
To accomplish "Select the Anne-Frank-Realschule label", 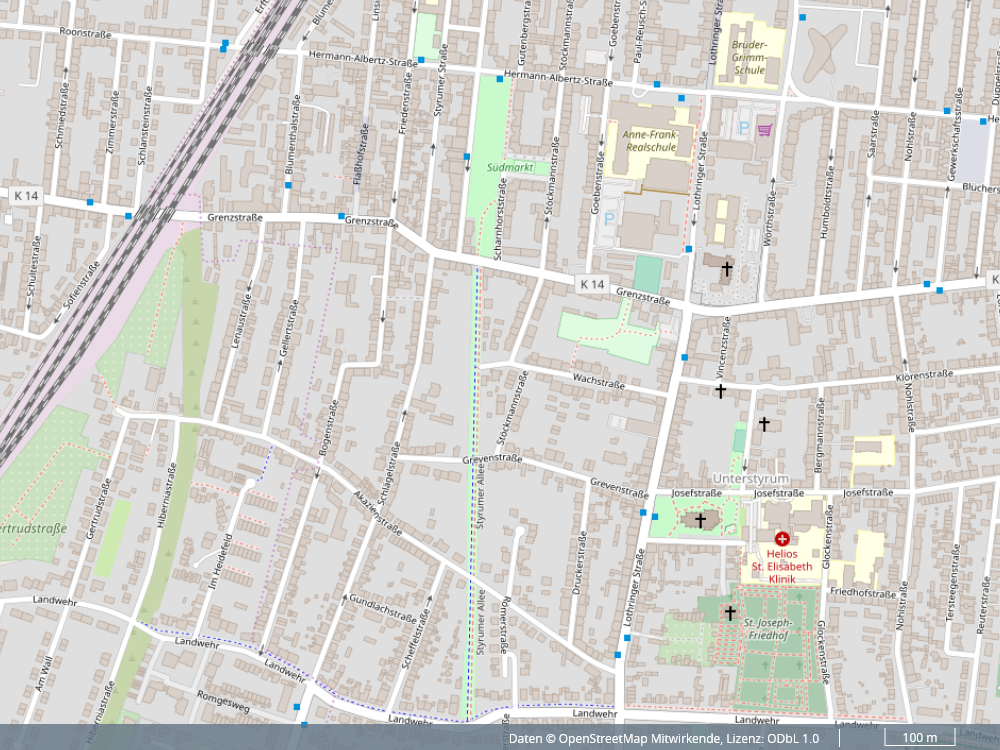I will pyautogui.click(x=650, y=140).
